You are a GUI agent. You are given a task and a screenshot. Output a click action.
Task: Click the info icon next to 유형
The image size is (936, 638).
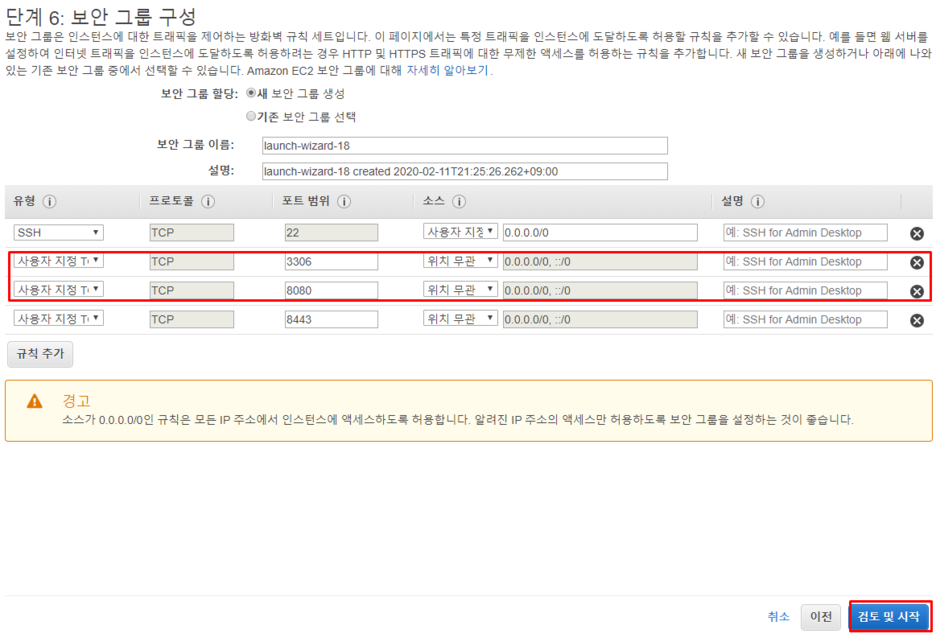click(50, 202)
